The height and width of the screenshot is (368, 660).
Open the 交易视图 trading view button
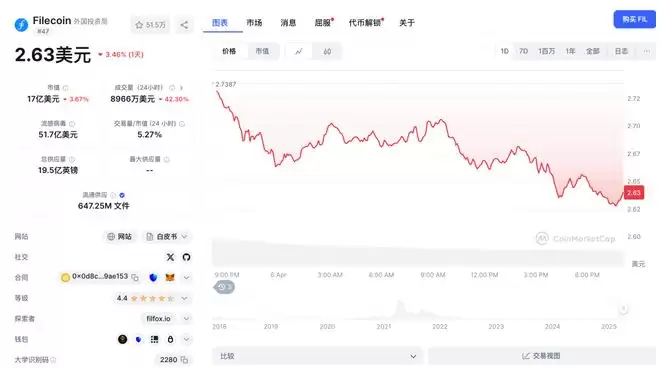[x=541, y=356]
